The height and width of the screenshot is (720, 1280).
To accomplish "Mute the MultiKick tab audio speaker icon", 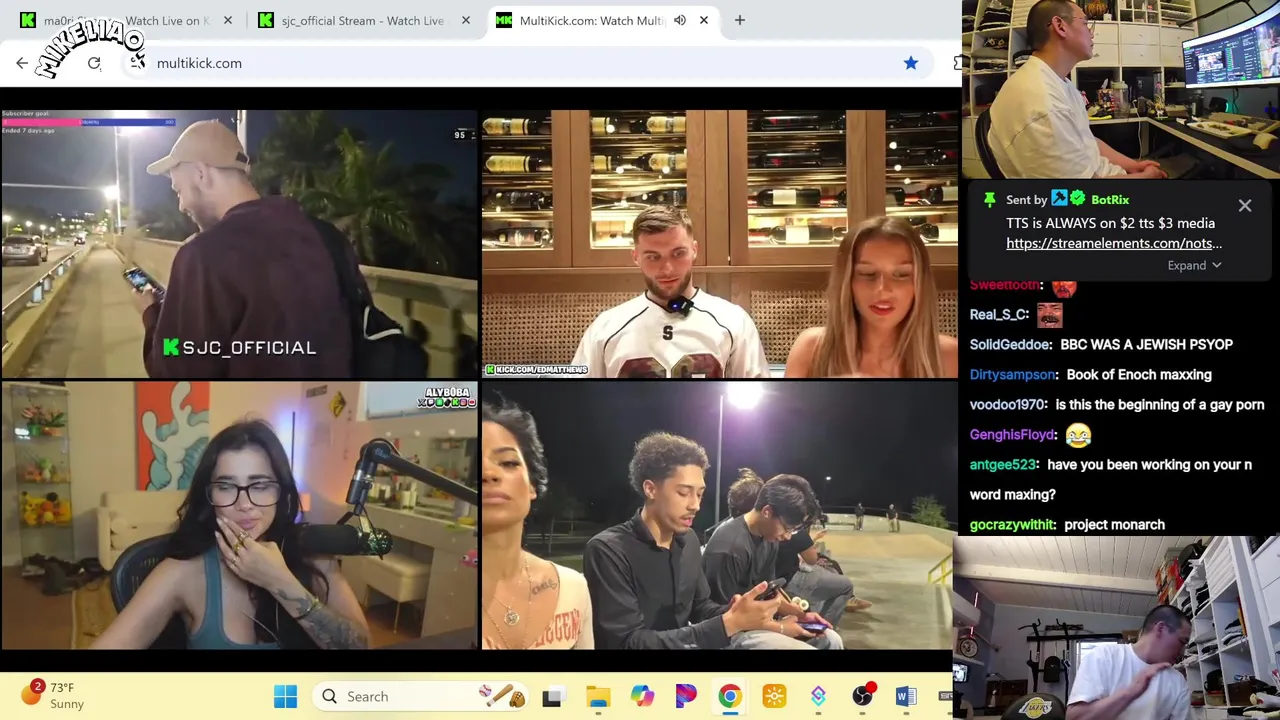I will click(680, 20).
